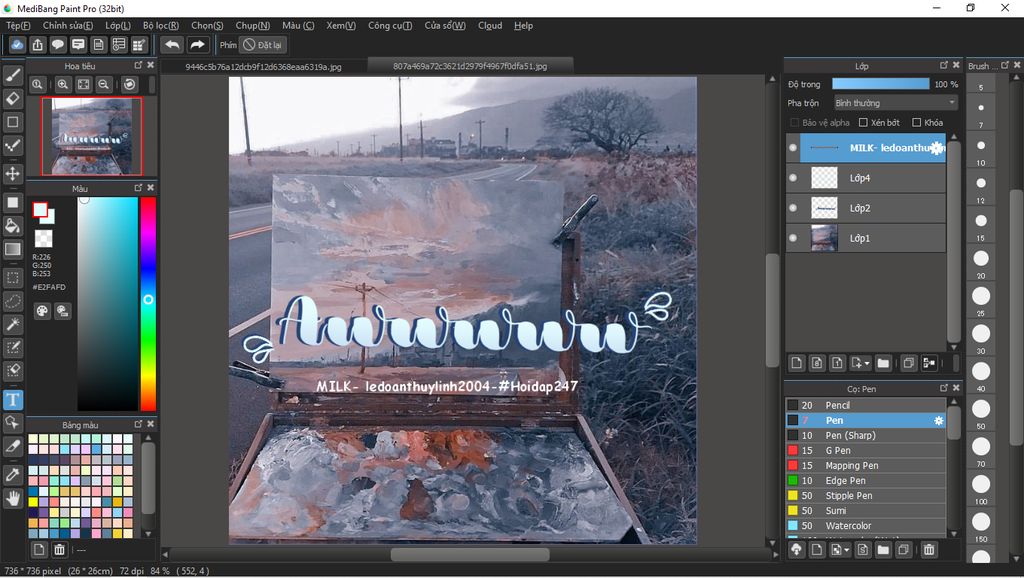
Task: Open the Công cụ(T) menu
Action: [390, 25]
